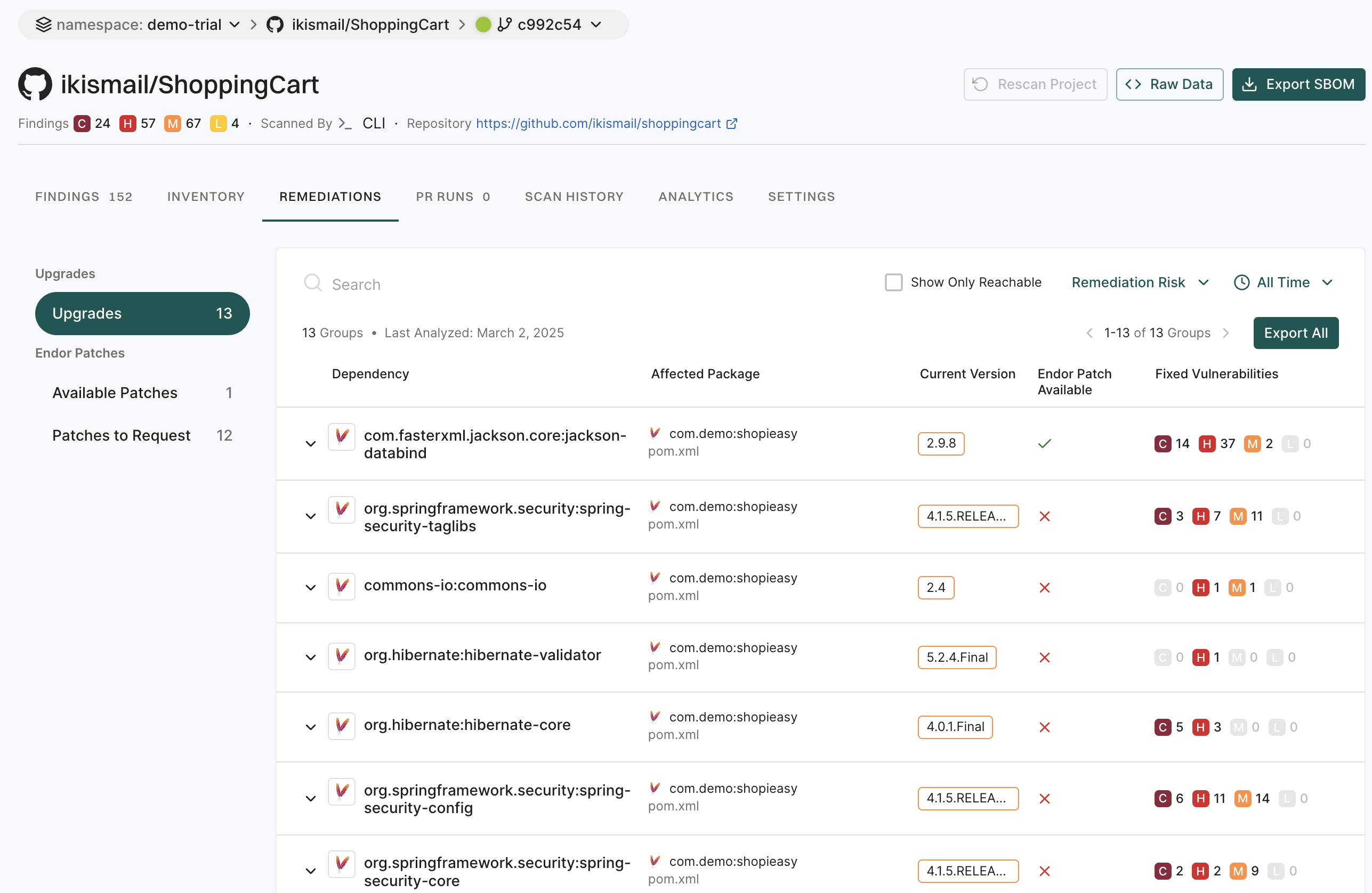Click the high findings H 57 badge icon

tap(127, 123)
